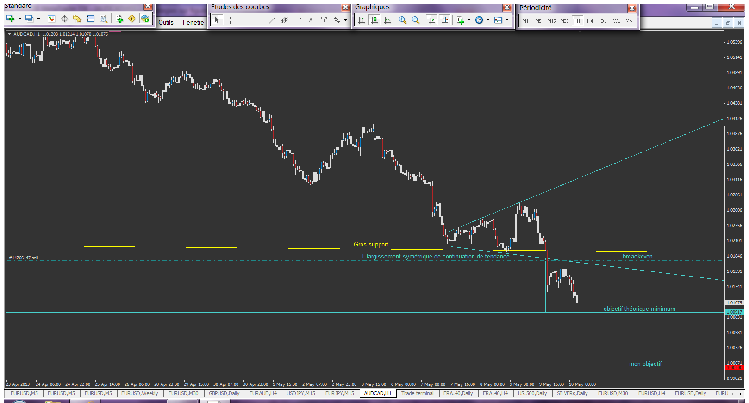Select the 'mon objectif' chart label

(x=646, y=364)
